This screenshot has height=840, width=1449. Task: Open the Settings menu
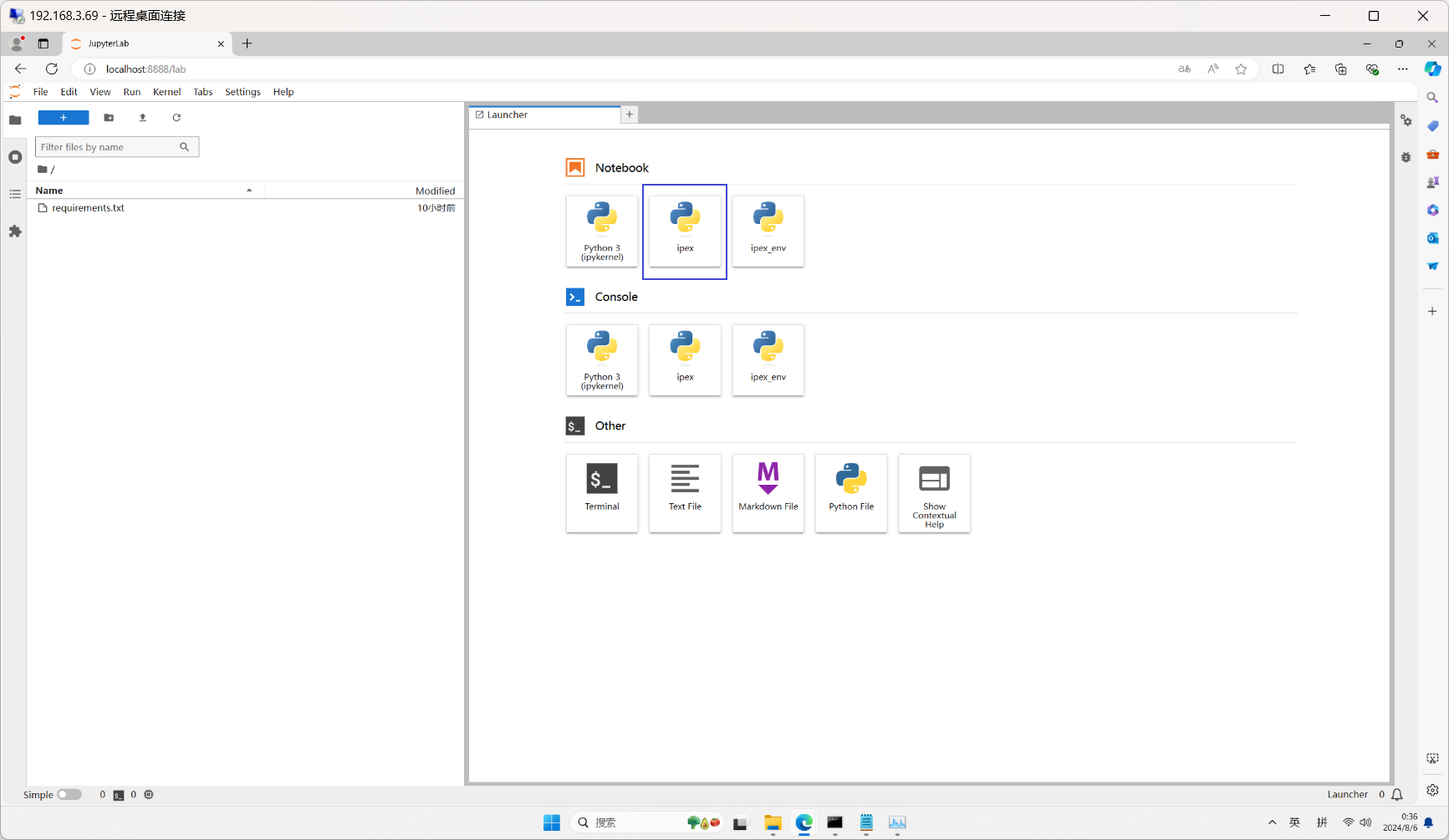click(x=242, y=92)
